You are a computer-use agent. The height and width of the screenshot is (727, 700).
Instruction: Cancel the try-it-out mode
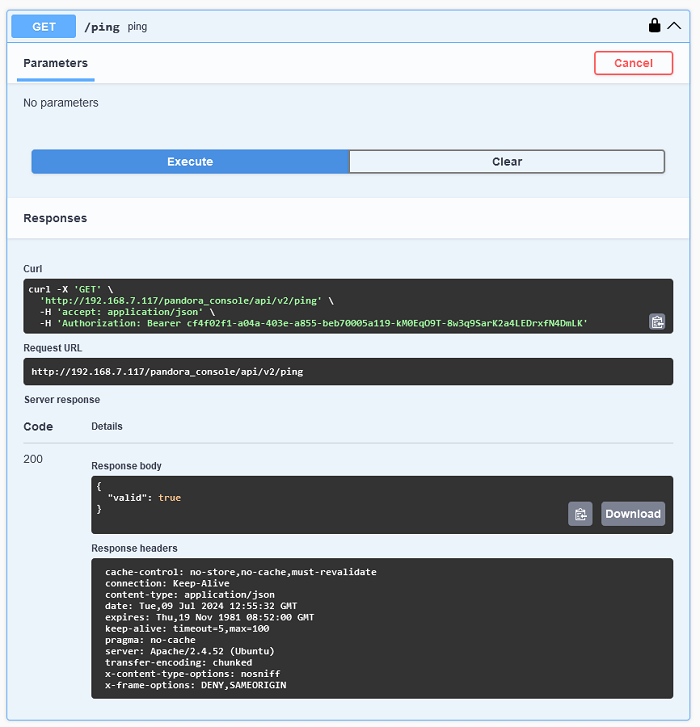tap(633, 63)
